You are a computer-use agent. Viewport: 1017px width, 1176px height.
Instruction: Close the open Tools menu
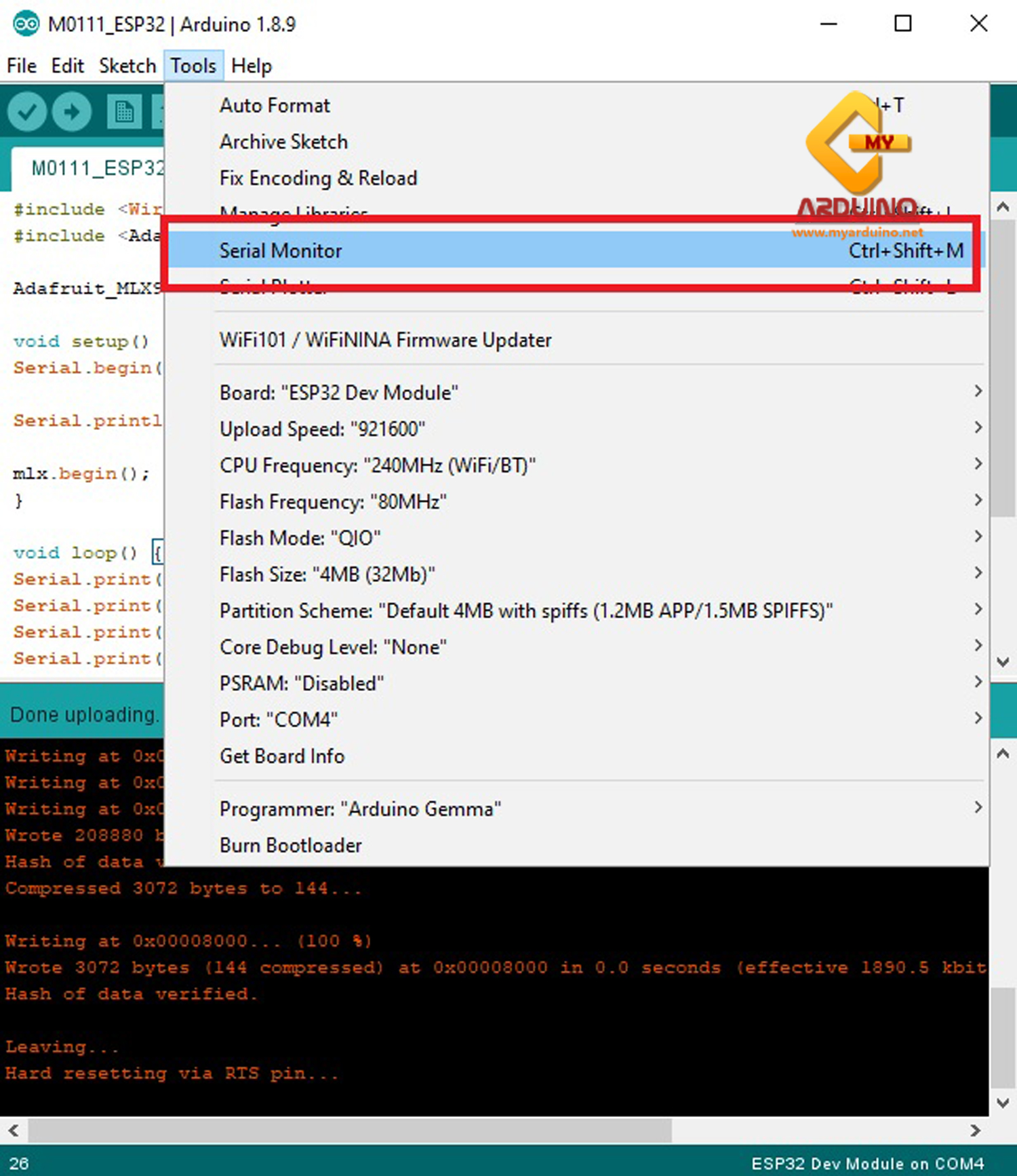[x=193, y=66]
